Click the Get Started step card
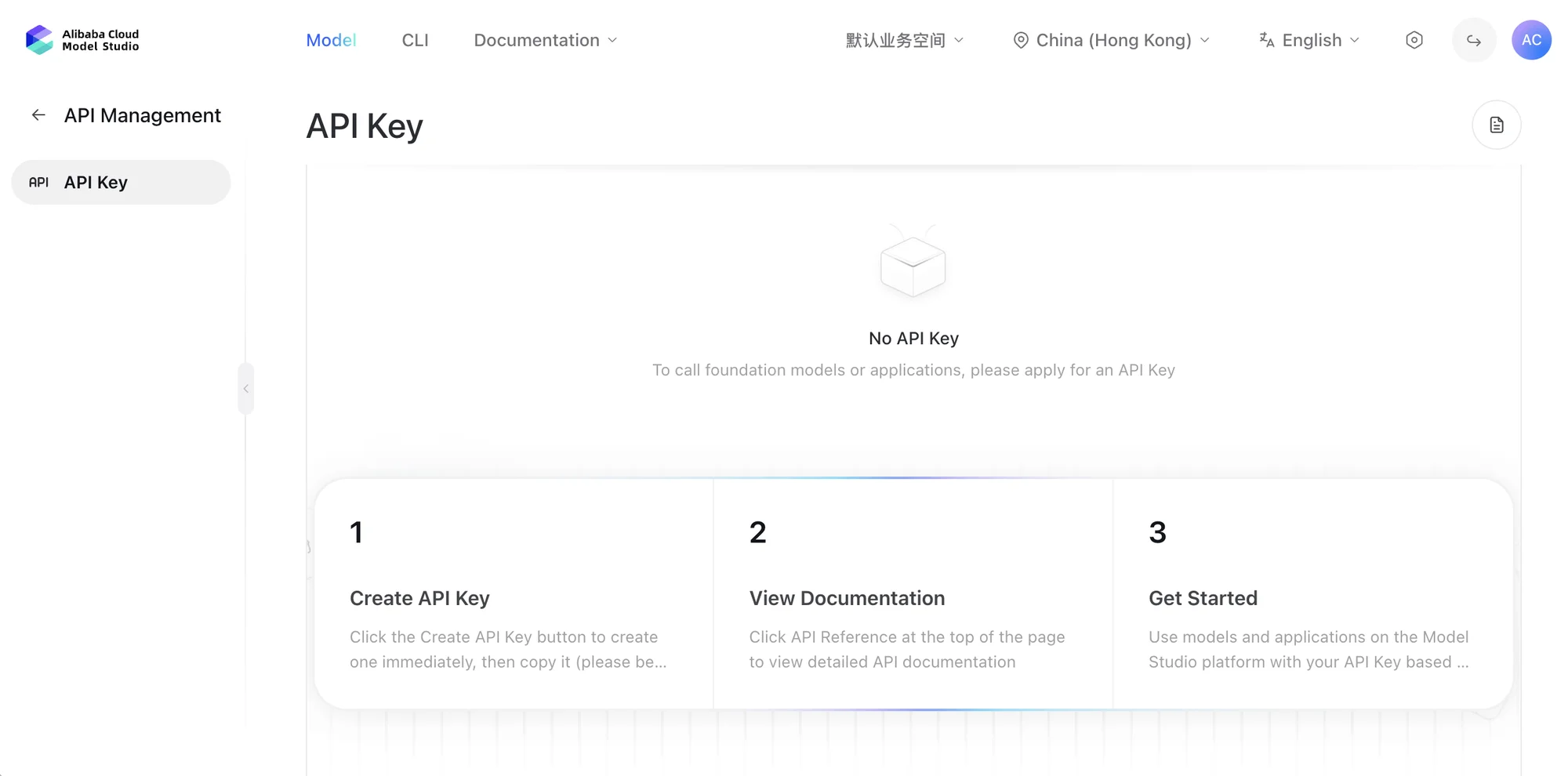Screen dimensions: 1568x776 [1313, 594]
